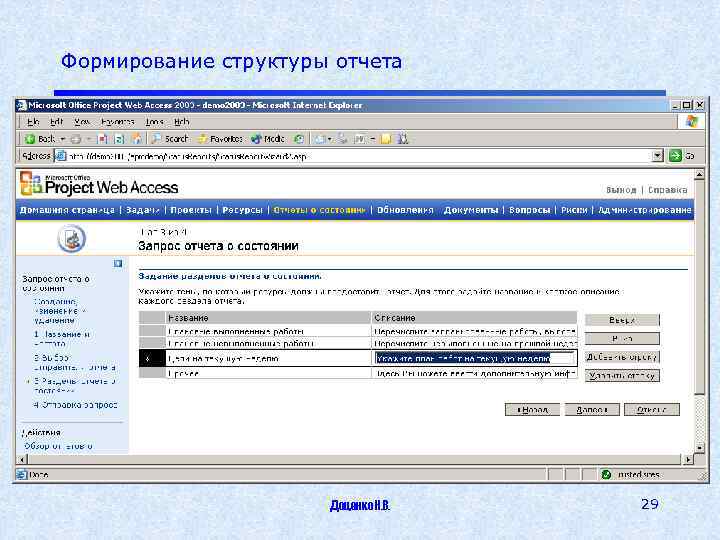Open the Риски navigation tab
The image size is (720, 540).
pyautogui.click(x=574, y=210)
